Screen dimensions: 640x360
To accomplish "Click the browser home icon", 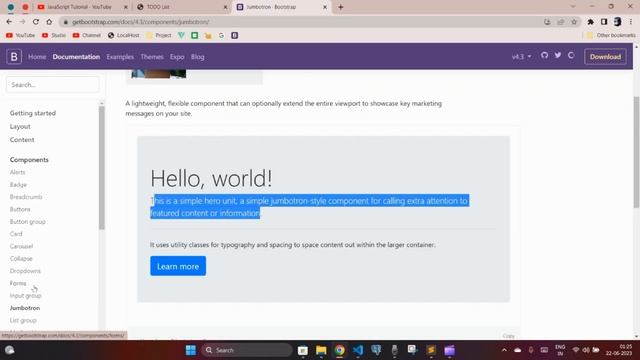I will click(x=49, y=22).
